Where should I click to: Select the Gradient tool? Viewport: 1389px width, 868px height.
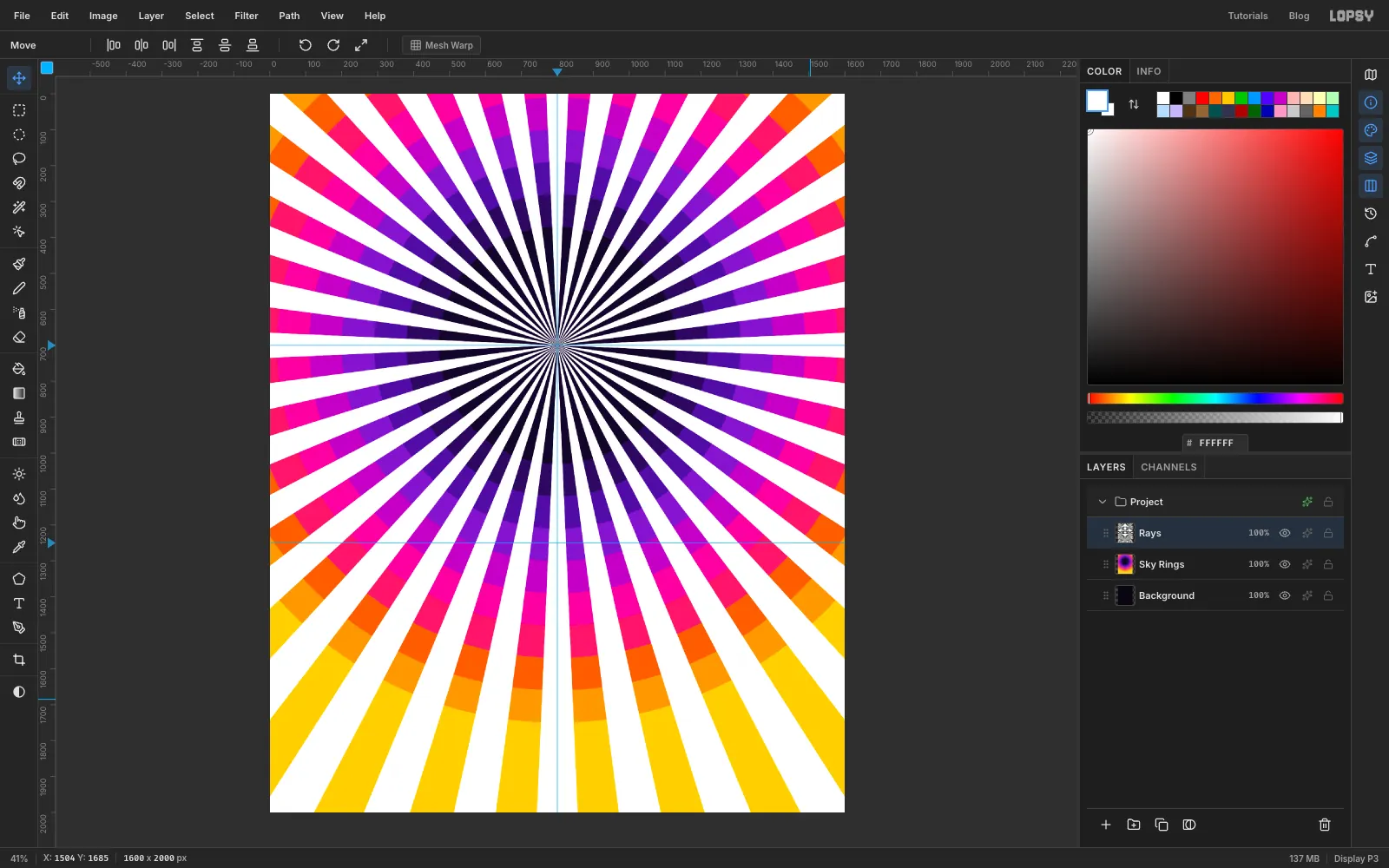click(19, 393)
